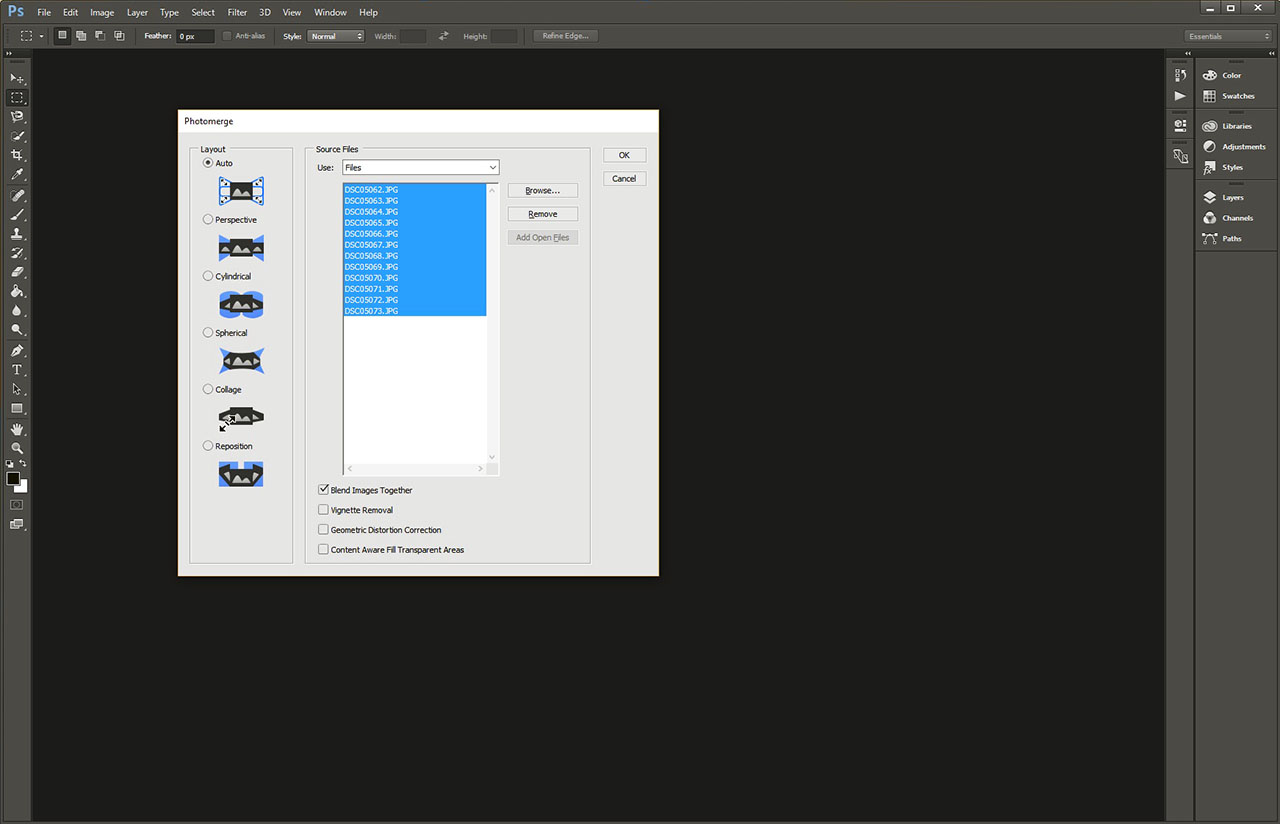Choose the Perspective layout option
This screenshot has height=824, width=1280.
pos(208,219)
